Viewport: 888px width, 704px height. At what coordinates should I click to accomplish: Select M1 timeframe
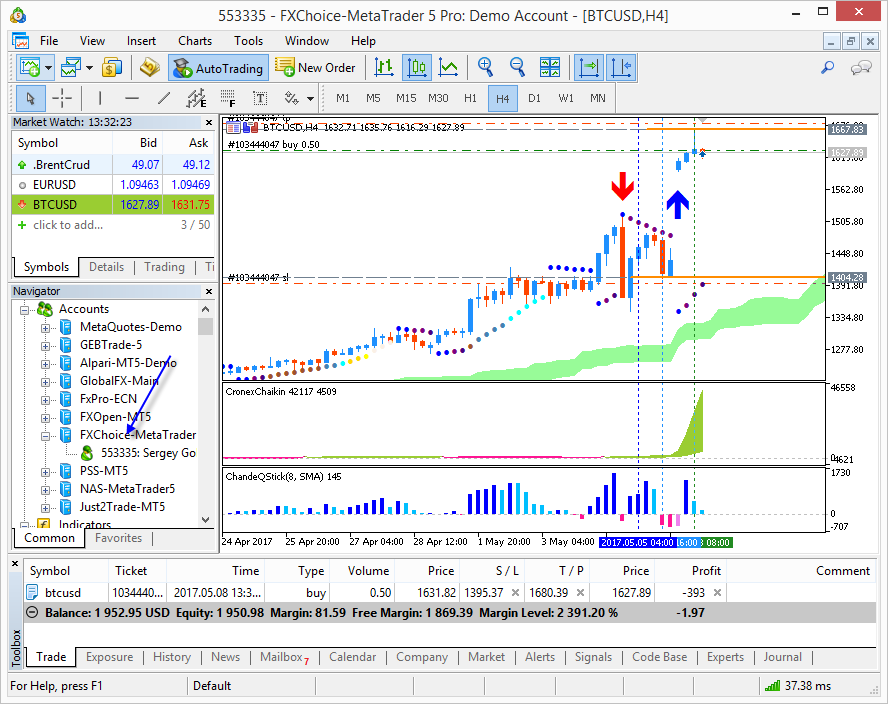click(x=343, y=99)
